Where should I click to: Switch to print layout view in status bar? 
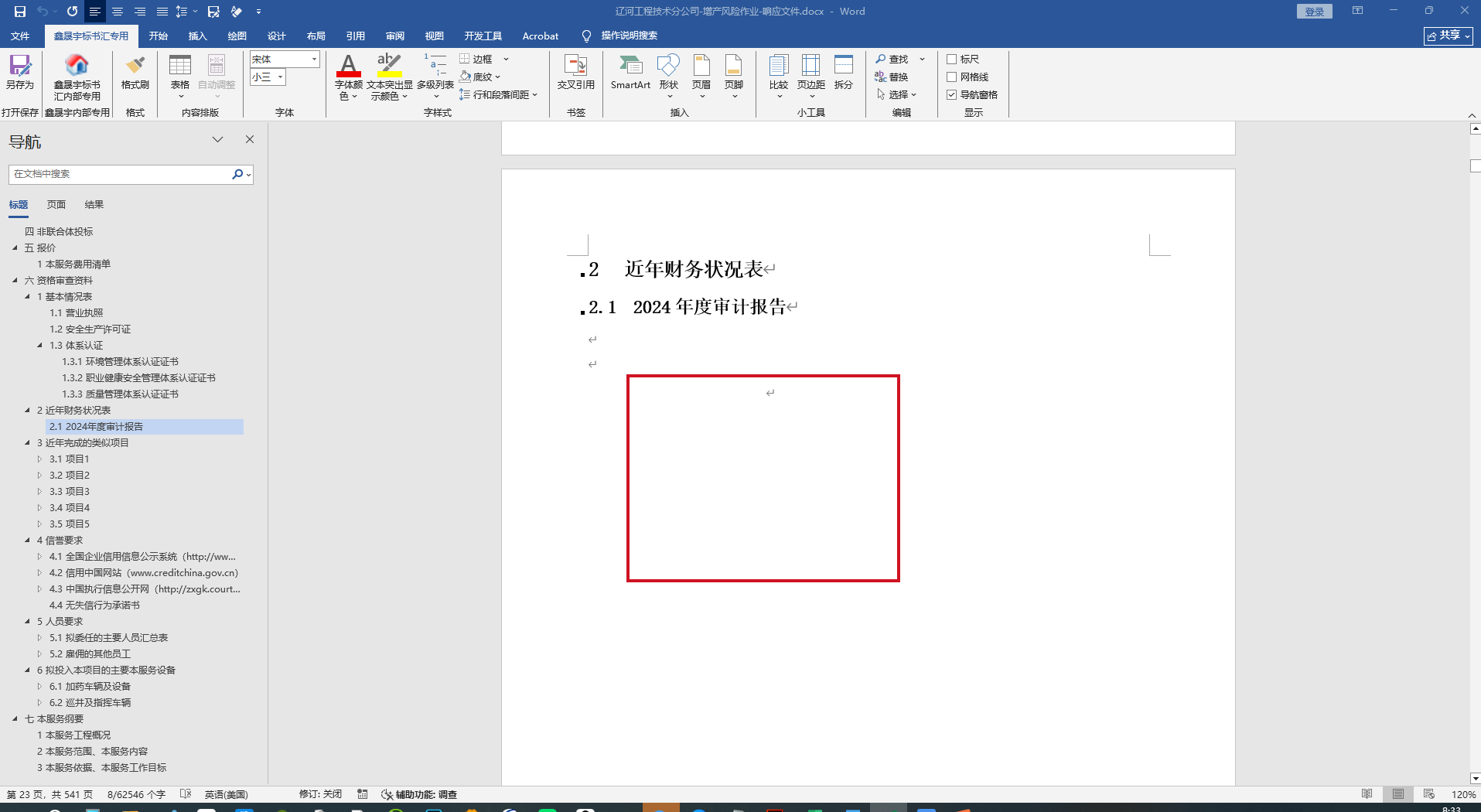[1398, 794]
